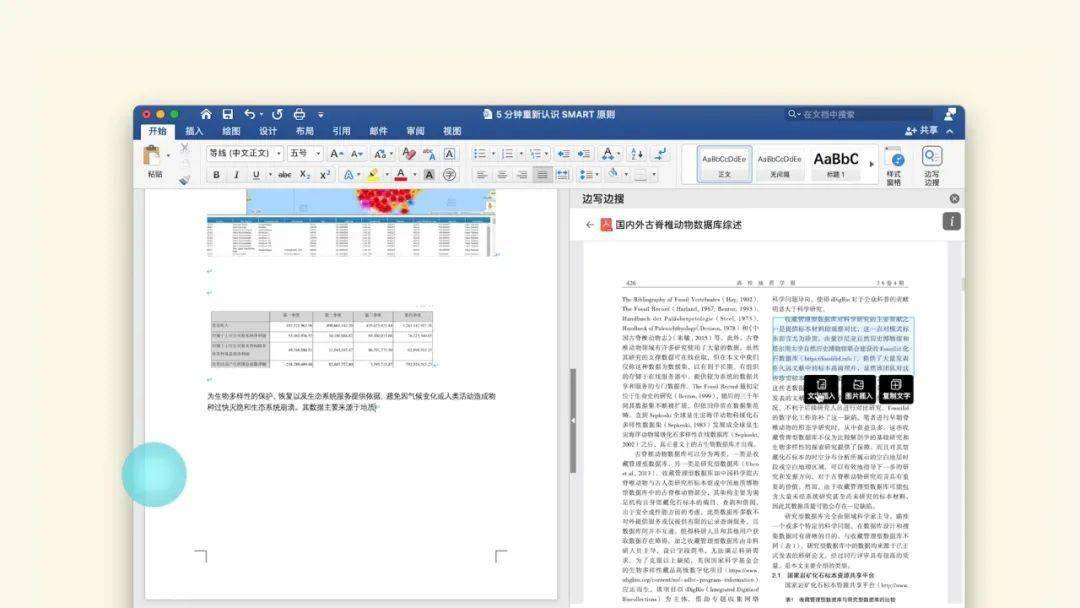
Task: Click the subscript X₂ icon
Action: [x=304, y=175]
